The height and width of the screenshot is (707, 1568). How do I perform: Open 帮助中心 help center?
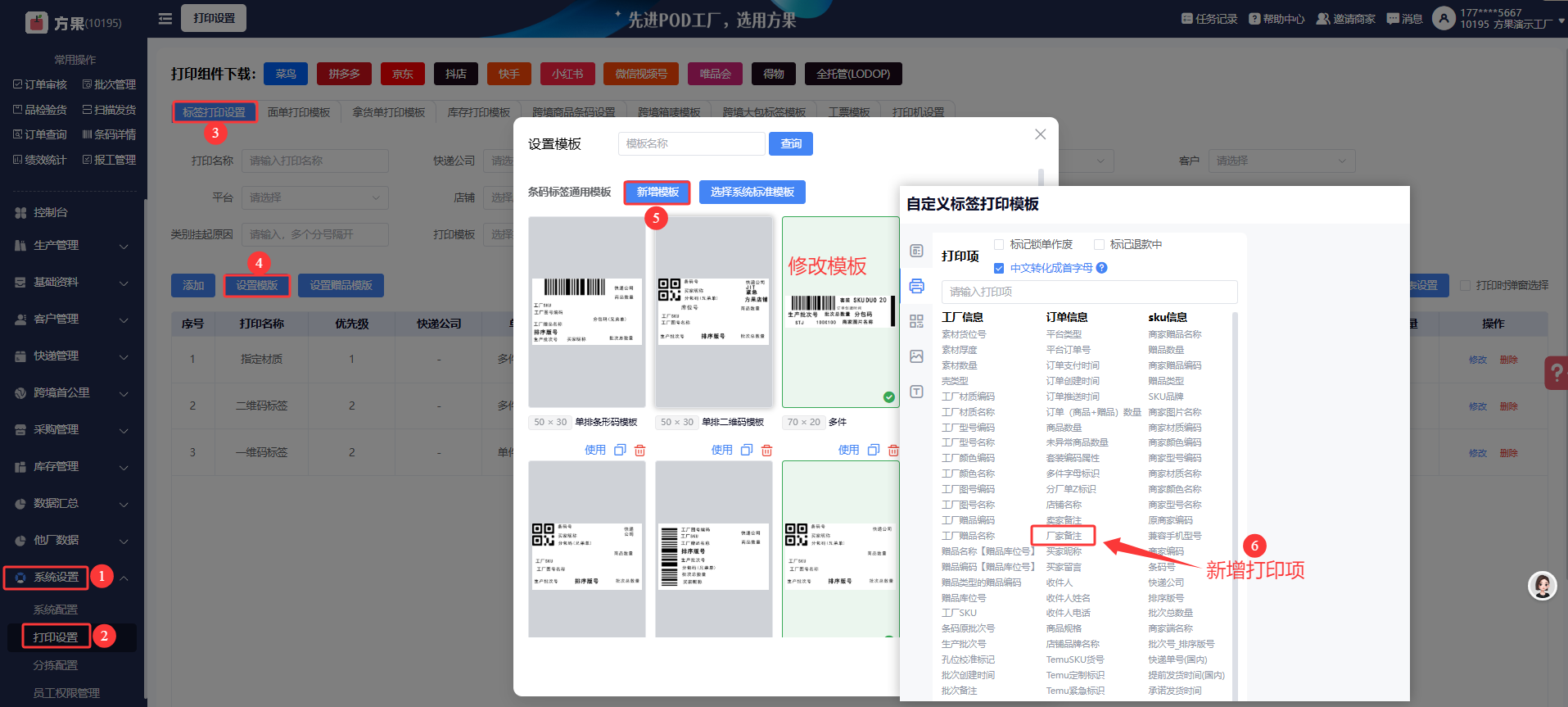[x=1277, y=19]
